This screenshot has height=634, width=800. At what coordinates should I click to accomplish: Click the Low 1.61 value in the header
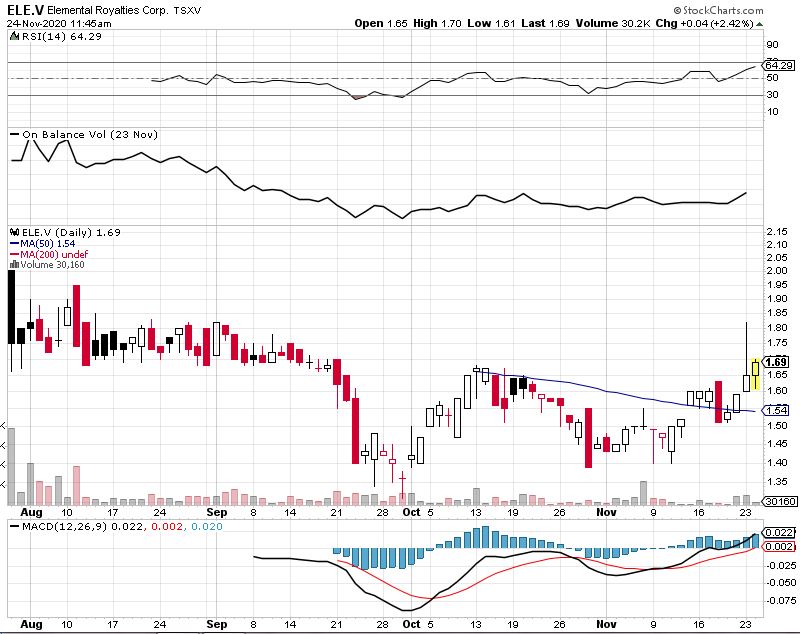491,23
